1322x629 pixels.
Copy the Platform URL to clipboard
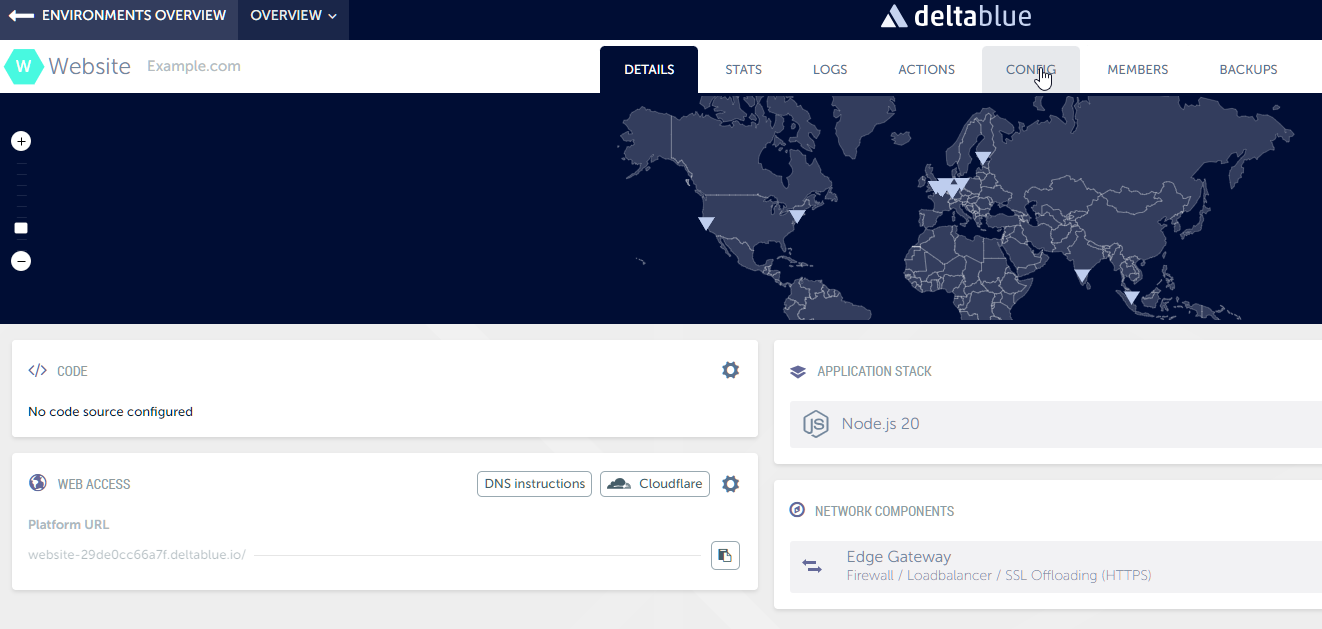[725, 555]
